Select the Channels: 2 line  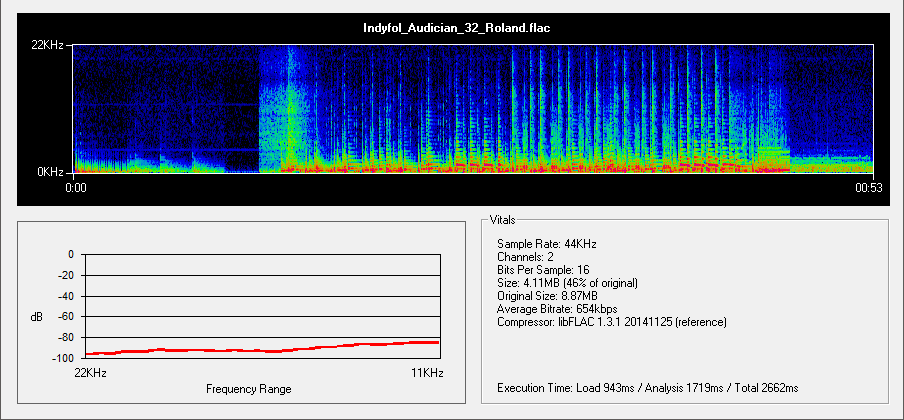tap(525, 257)
